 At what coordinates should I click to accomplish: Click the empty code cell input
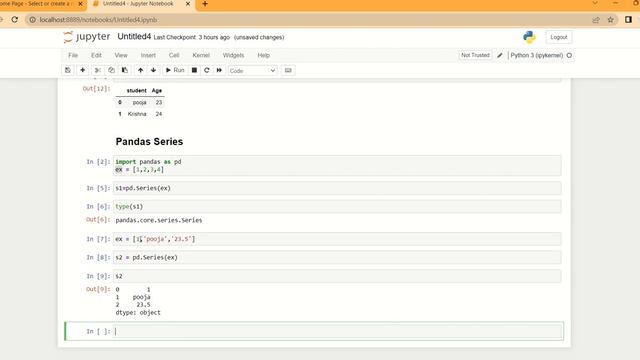[338, 331]
